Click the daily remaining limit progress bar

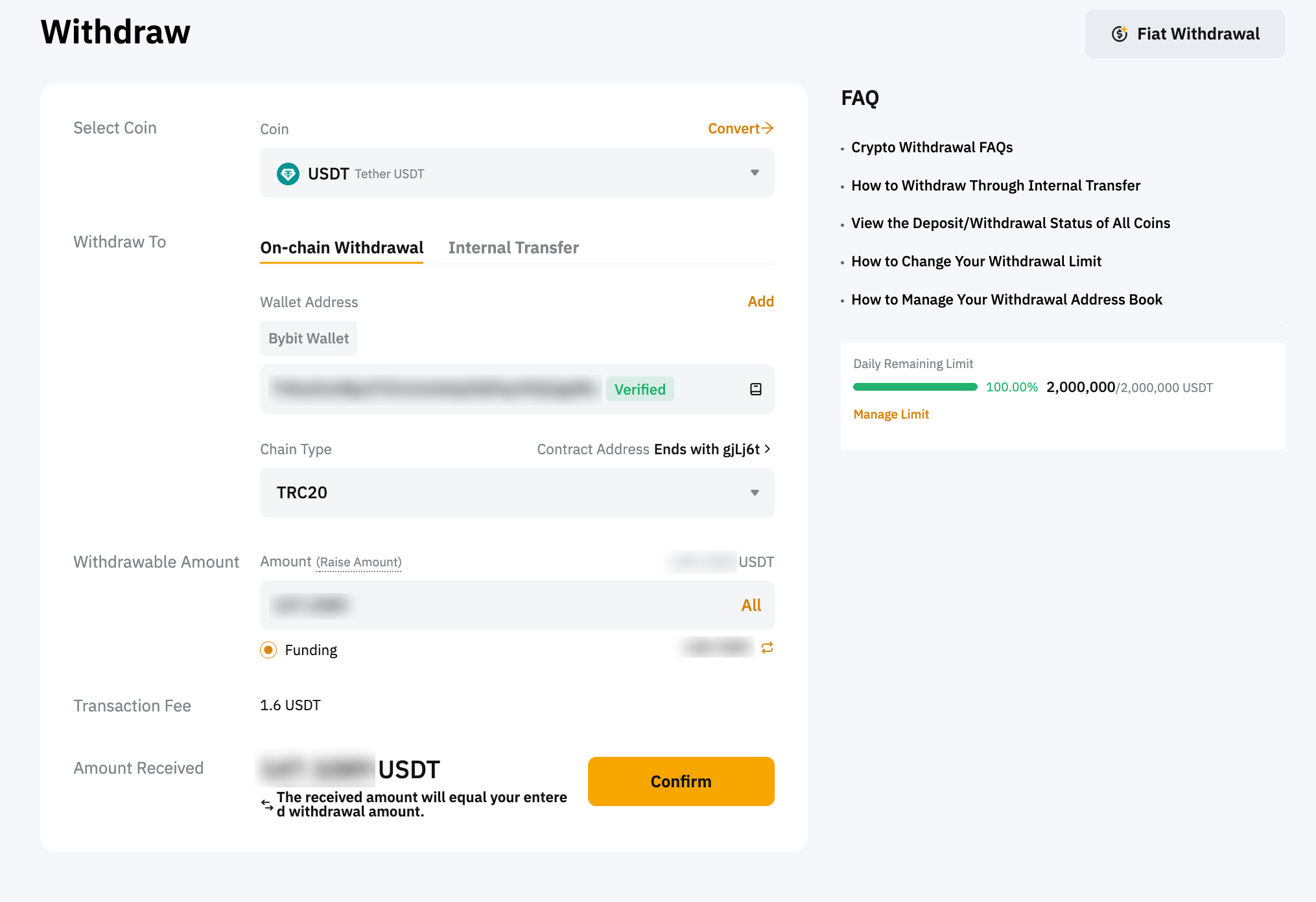pyautogui.click(x=915, y=387)
